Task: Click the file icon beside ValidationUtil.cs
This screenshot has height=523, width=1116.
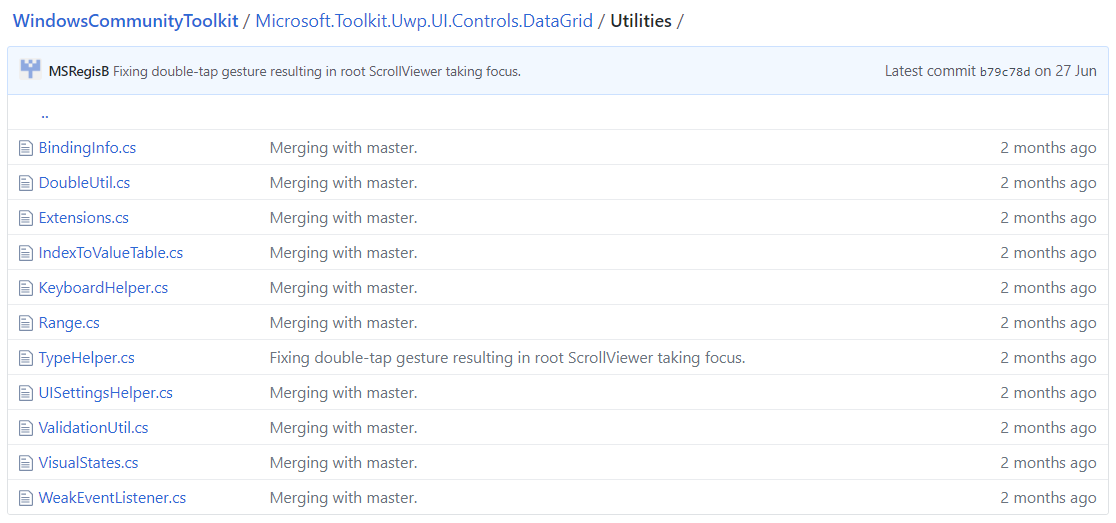Action: coord(26,428)
